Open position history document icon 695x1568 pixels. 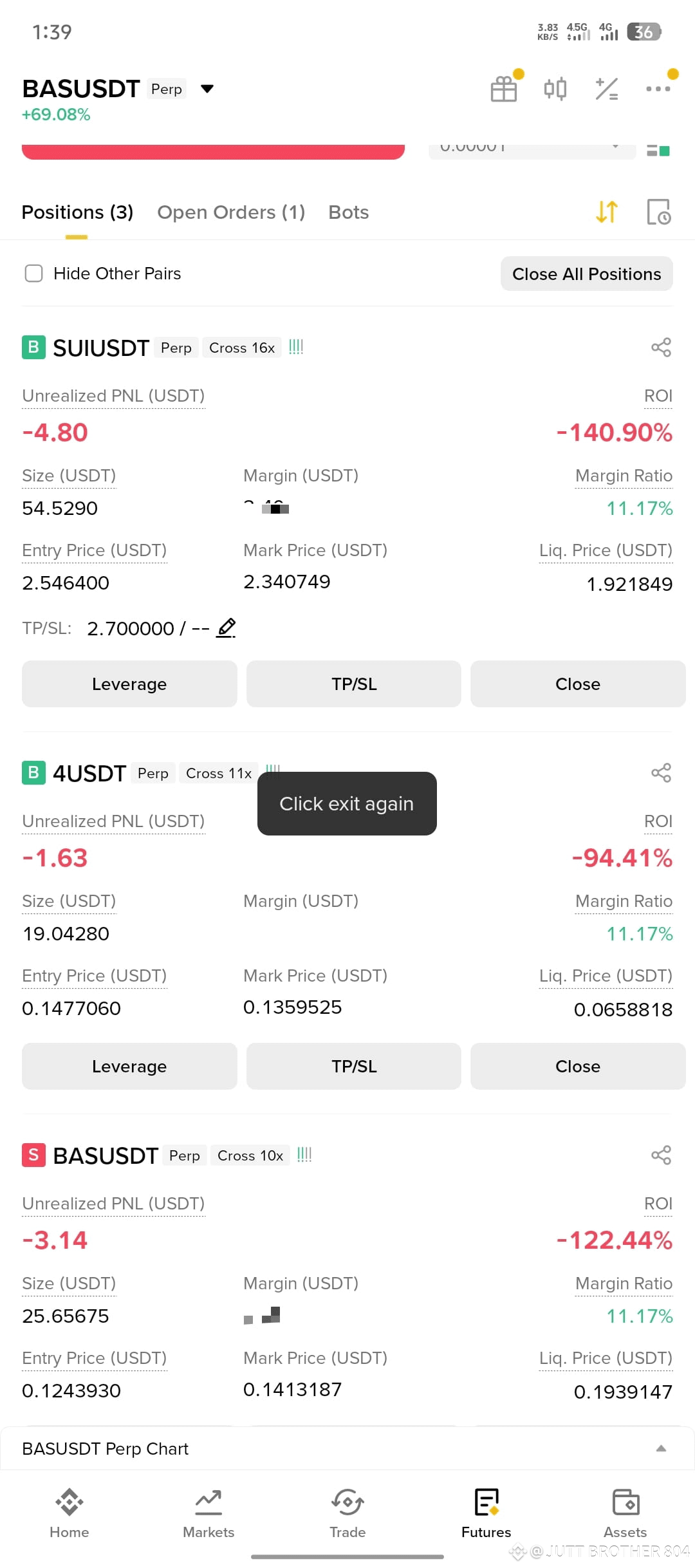[658, 212]
